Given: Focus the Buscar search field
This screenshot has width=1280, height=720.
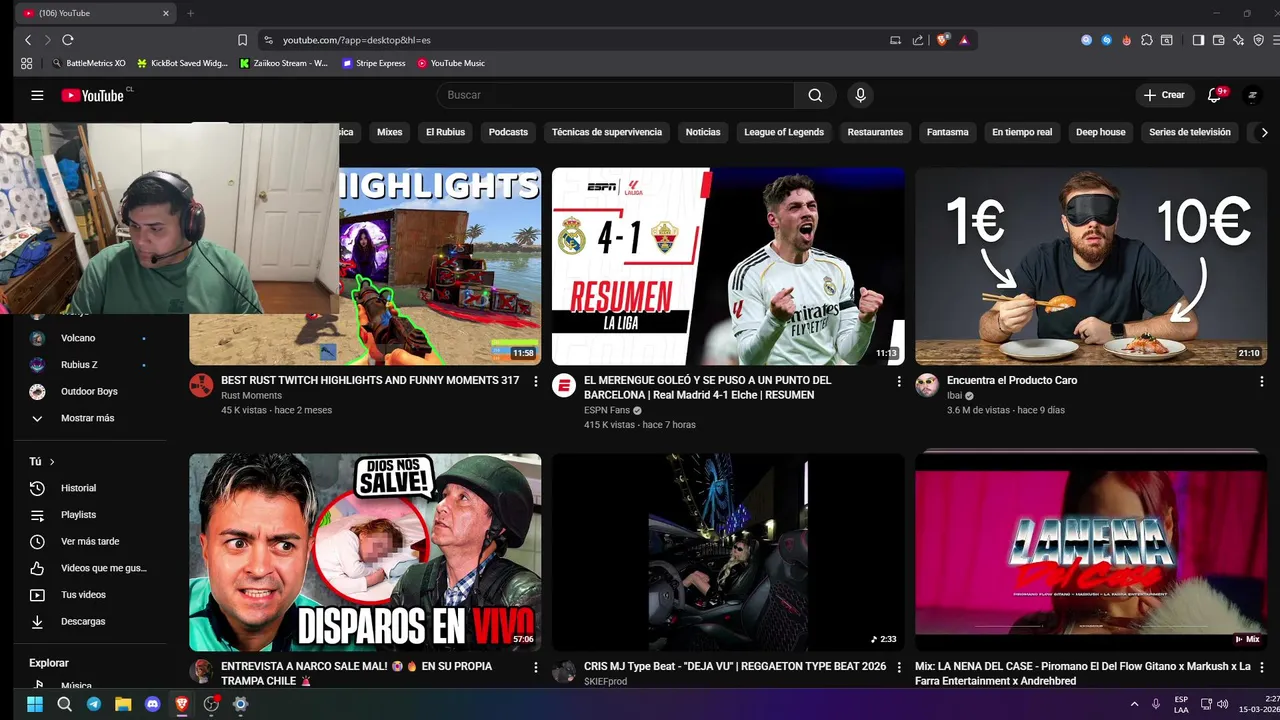Looking at the screenshot, I should 615,95.
